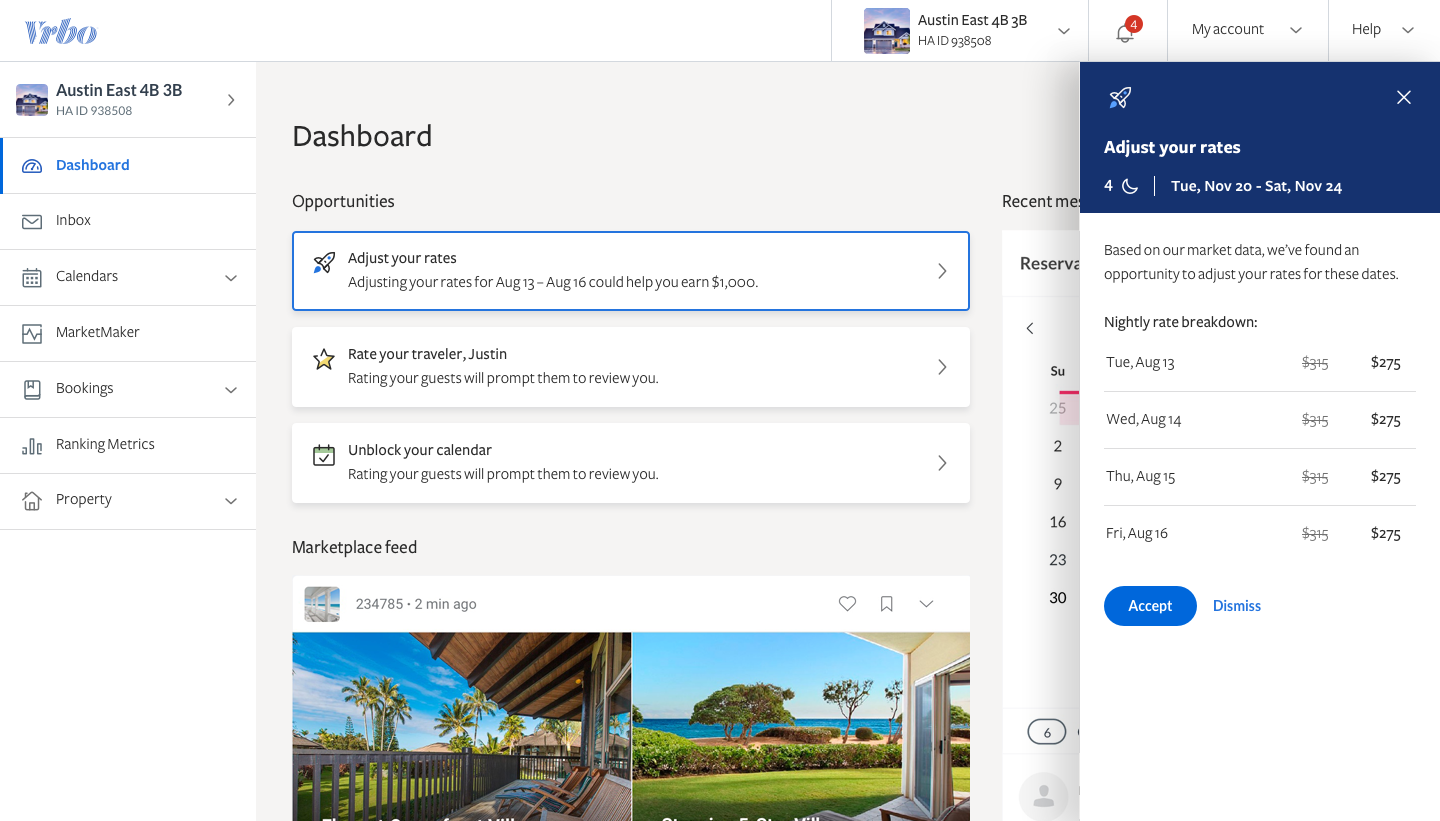Open Adjust your rates opportunity arrow
1440x821 pixels.
pos(942,271)
